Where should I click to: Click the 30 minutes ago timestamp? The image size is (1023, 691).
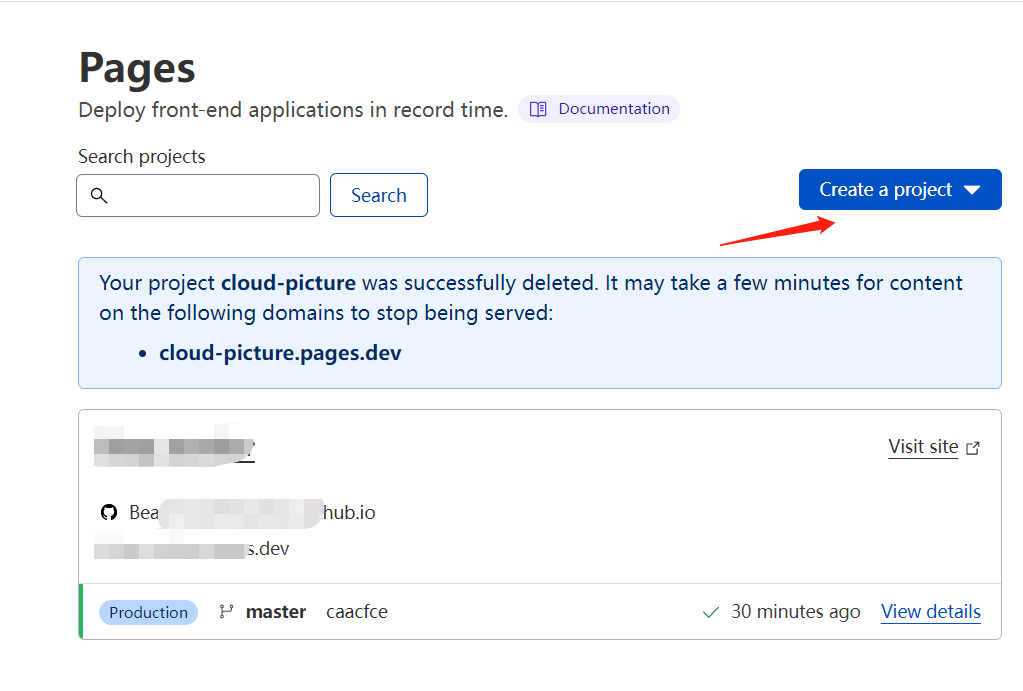pos(795,611)
